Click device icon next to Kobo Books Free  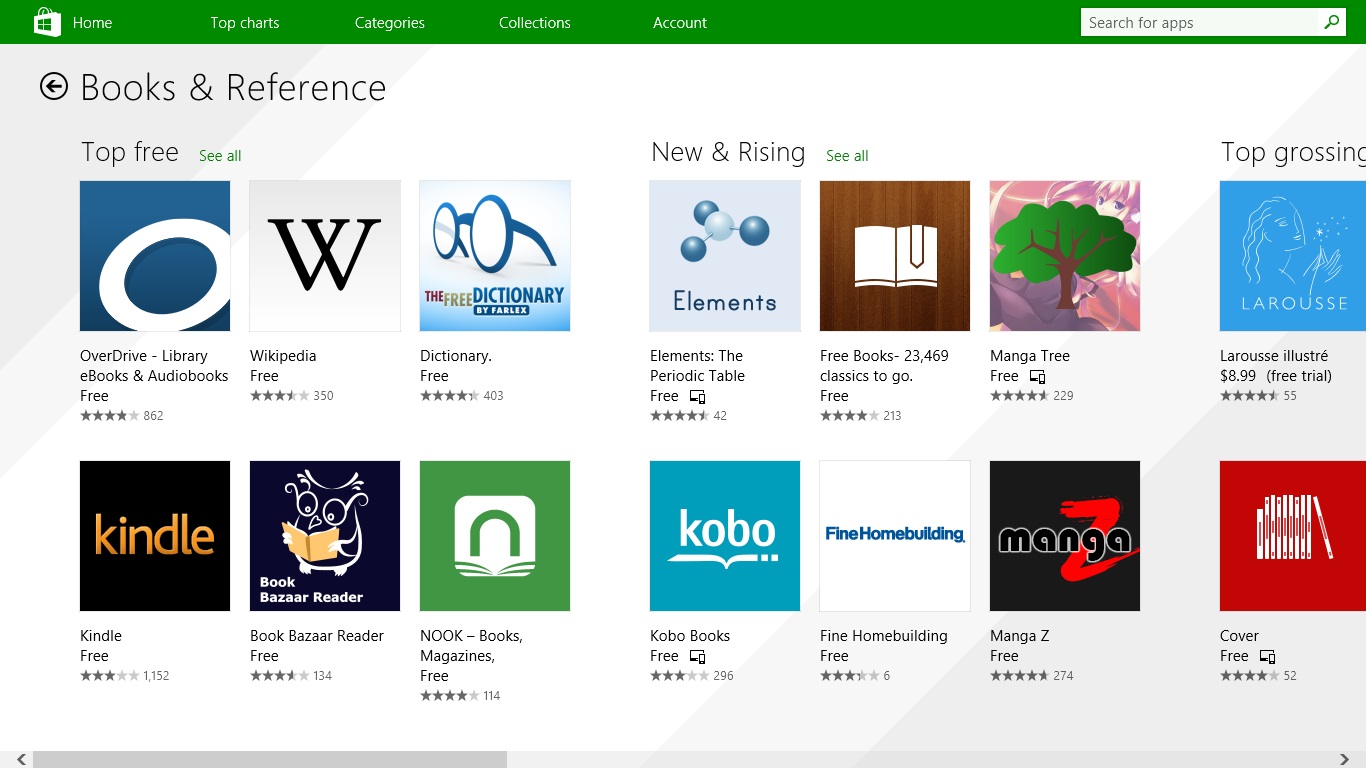(x=698, y=657)
